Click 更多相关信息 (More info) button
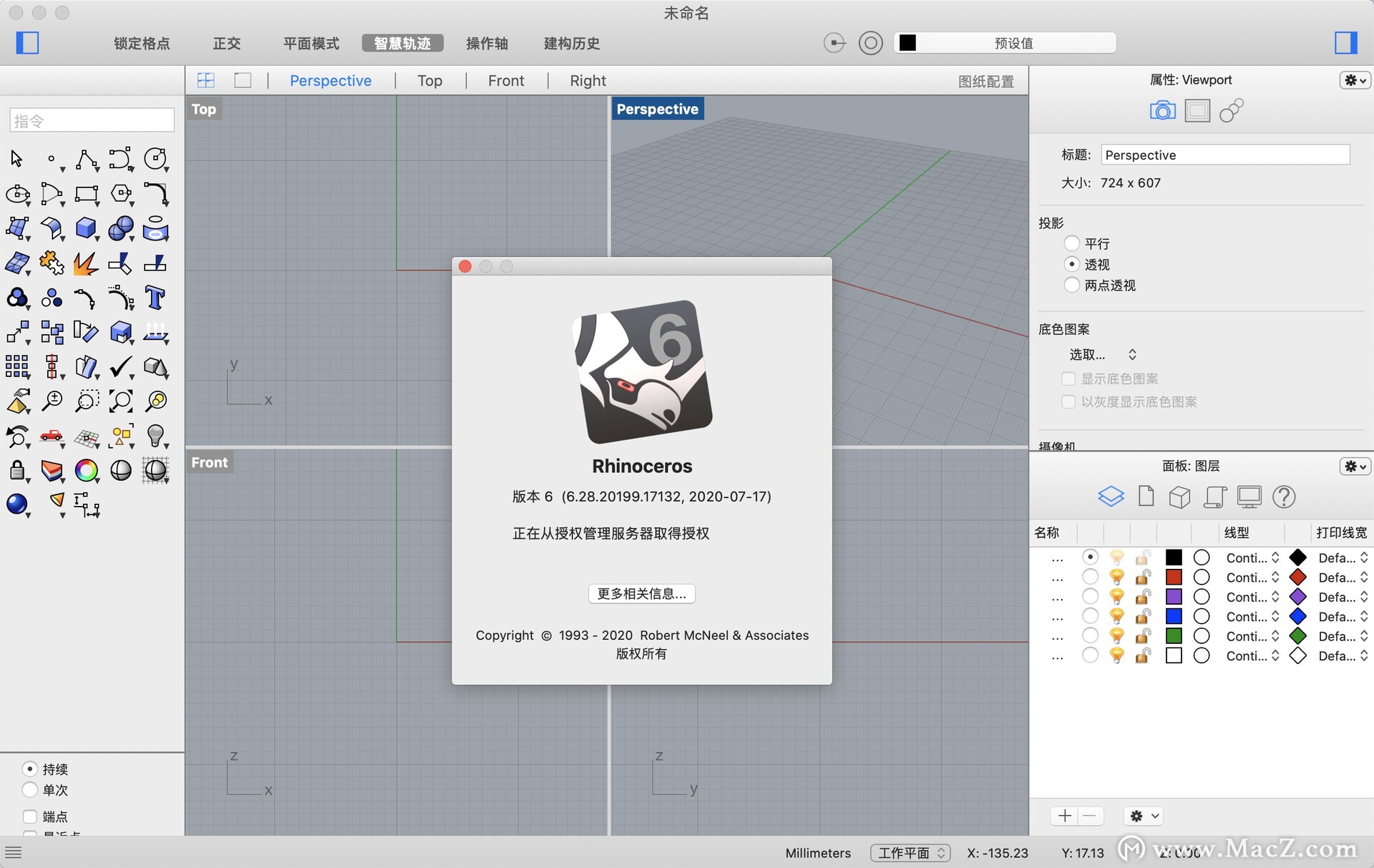This screenshot has height=868, width=1374. (641, 593)
